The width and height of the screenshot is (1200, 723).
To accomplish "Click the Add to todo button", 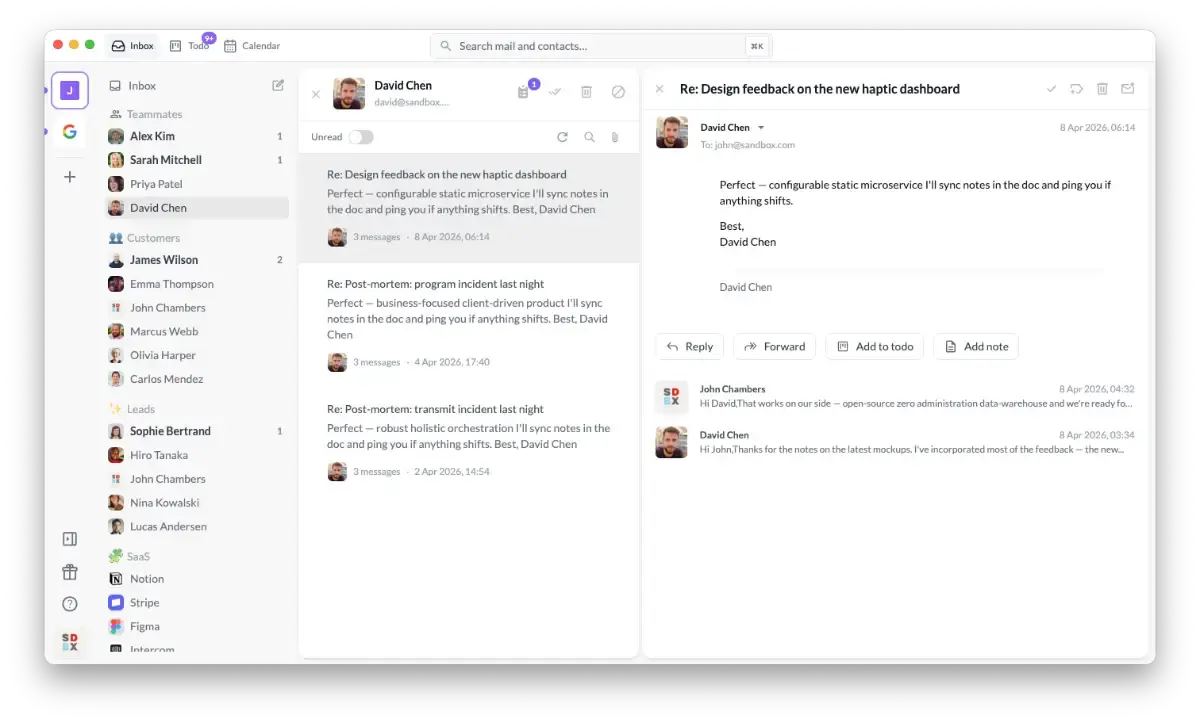I will click(x=874, y=346).
